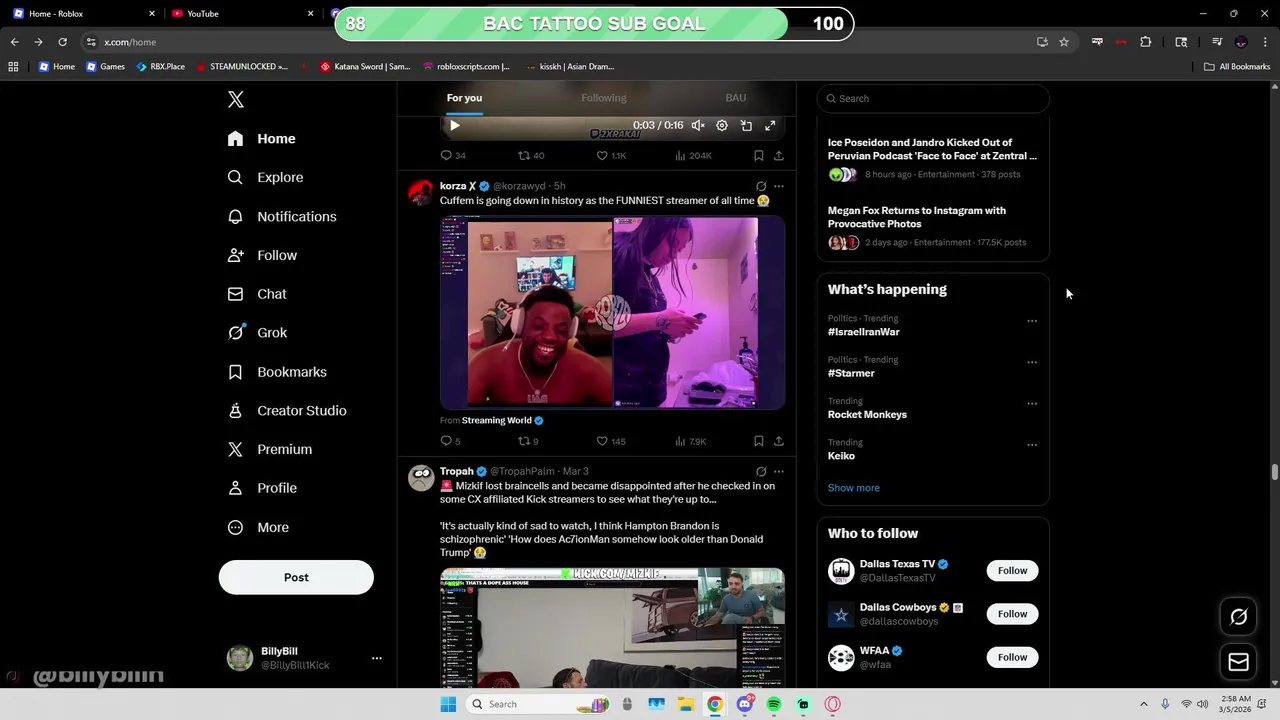The width and height of the screenshot is (1280, 720).
Task: View analytics of korza's post 7.9K views
Action: point(691,441)
